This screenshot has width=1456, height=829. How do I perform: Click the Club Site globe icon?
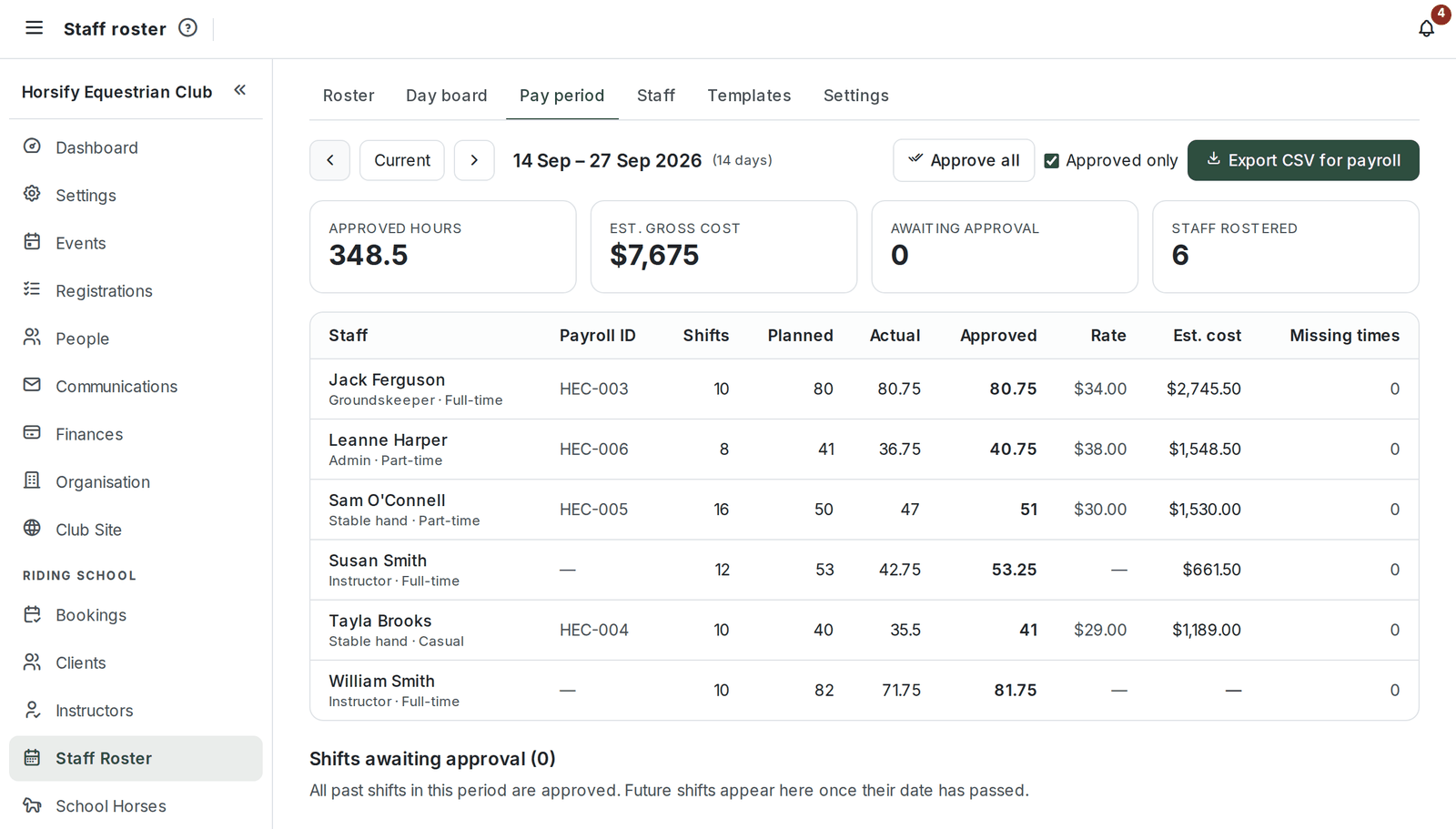pyautogui.click(x=32, y=529)
